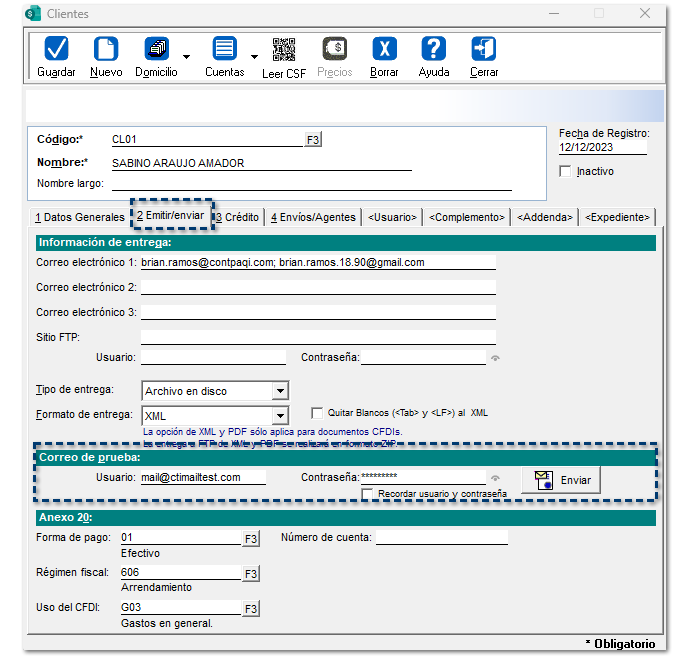Click the Guardar save icon

(56, 50)
